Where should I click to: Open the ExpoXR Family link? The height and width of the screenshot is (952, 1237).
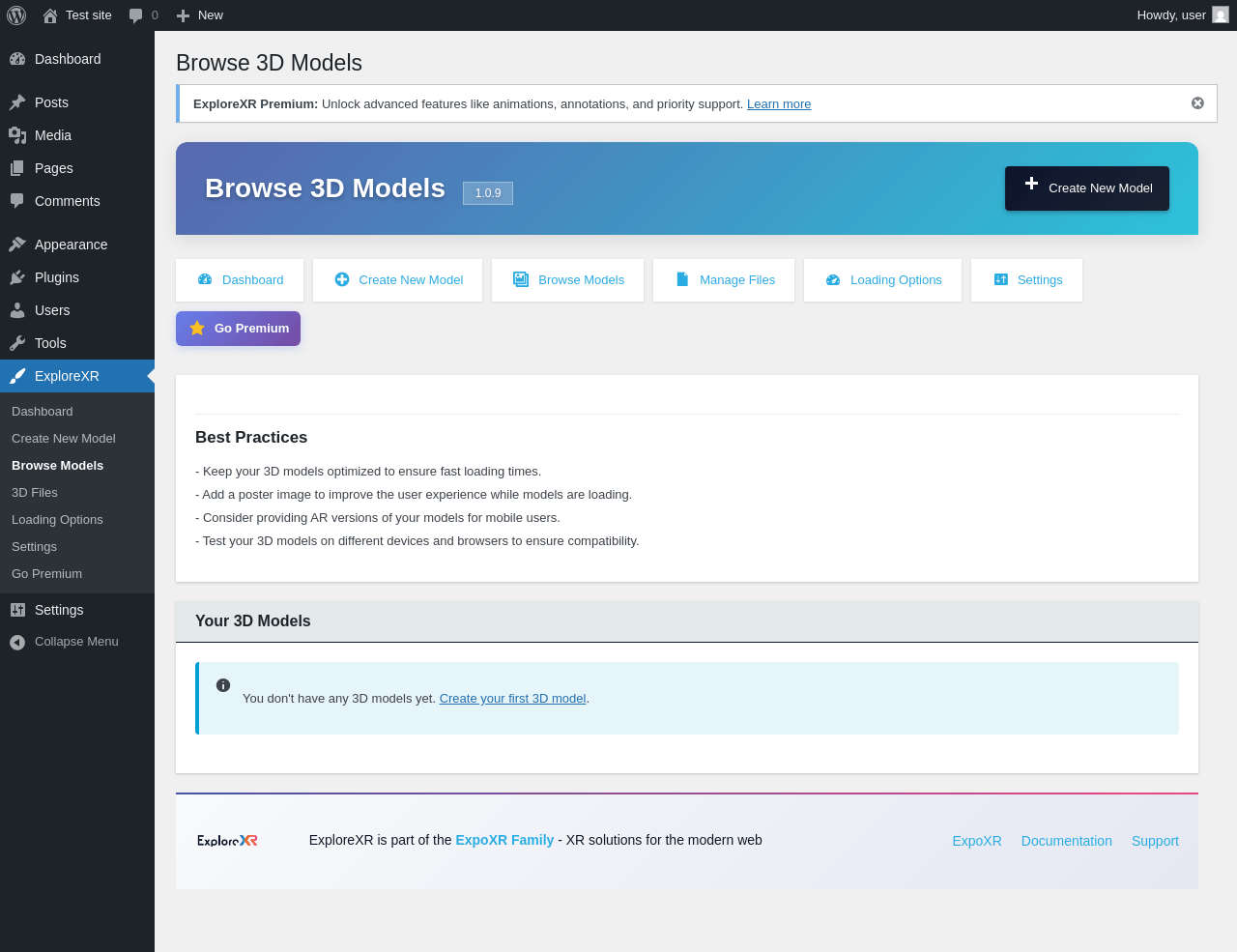(504, 840)
